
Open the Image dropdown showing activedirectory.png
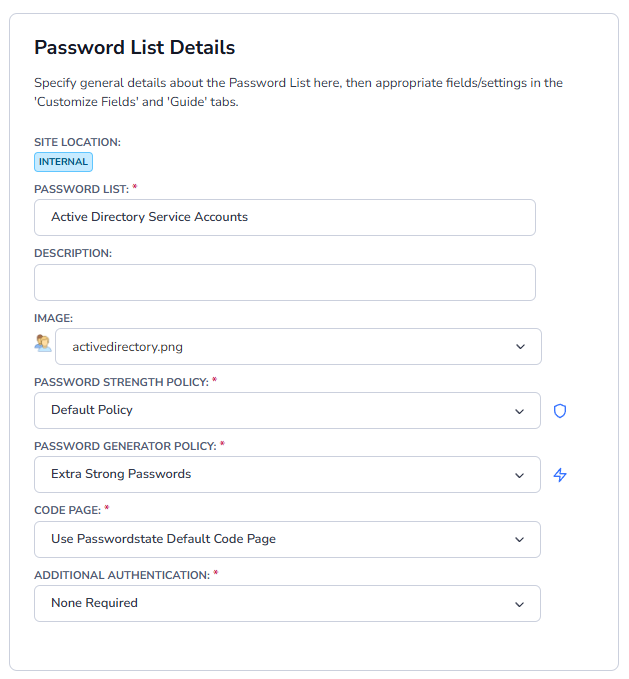[x=298, y=347]
